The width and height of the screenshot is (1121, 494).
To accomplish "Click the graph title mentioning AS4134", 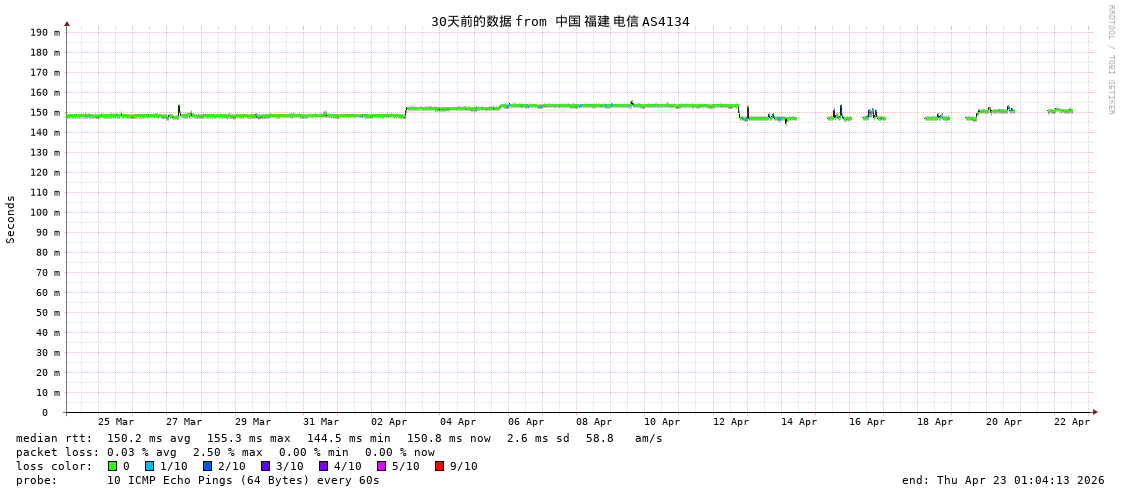I will [x=560, y=21].
